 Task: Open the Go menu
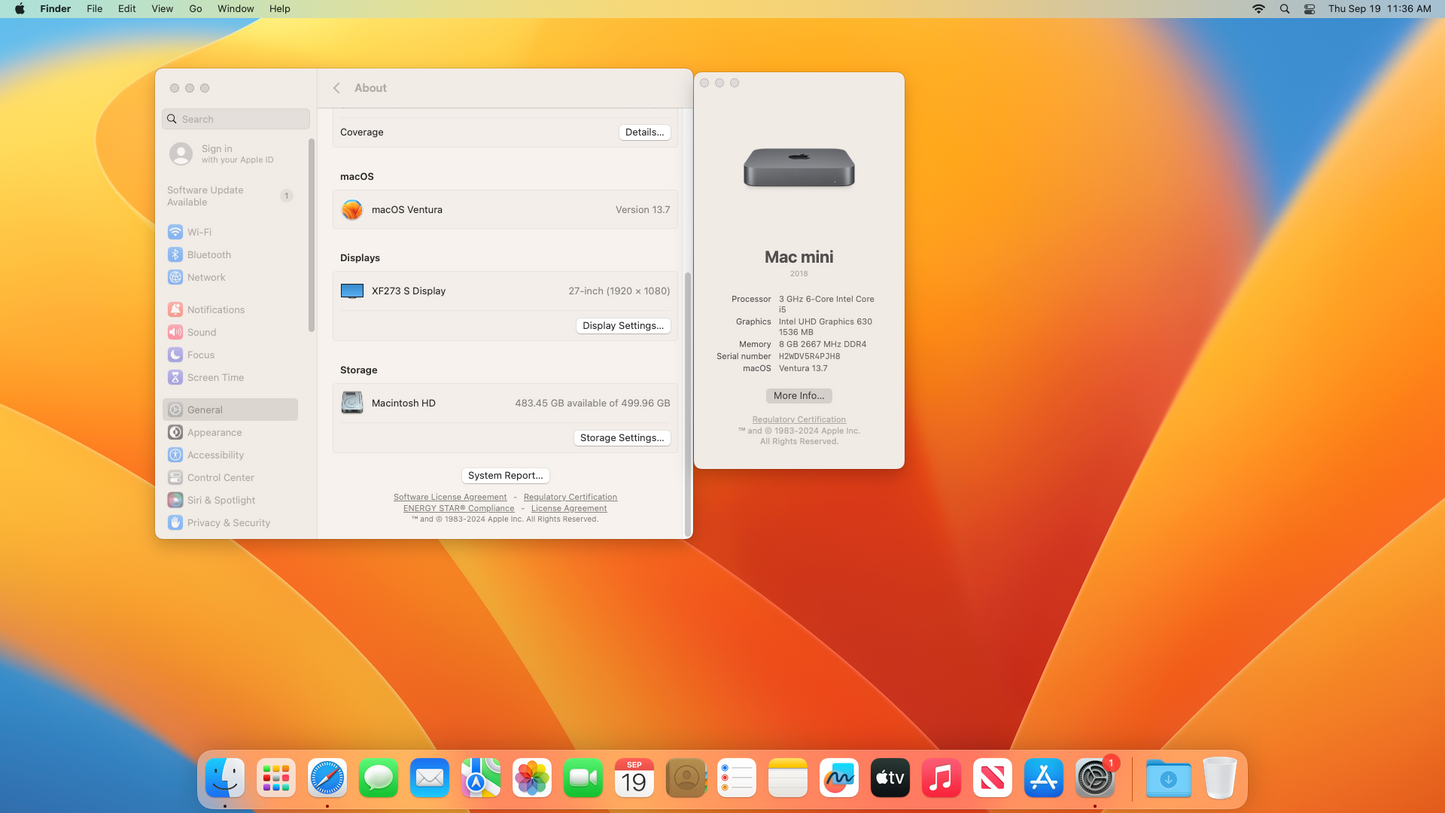(x=195, y=9)
